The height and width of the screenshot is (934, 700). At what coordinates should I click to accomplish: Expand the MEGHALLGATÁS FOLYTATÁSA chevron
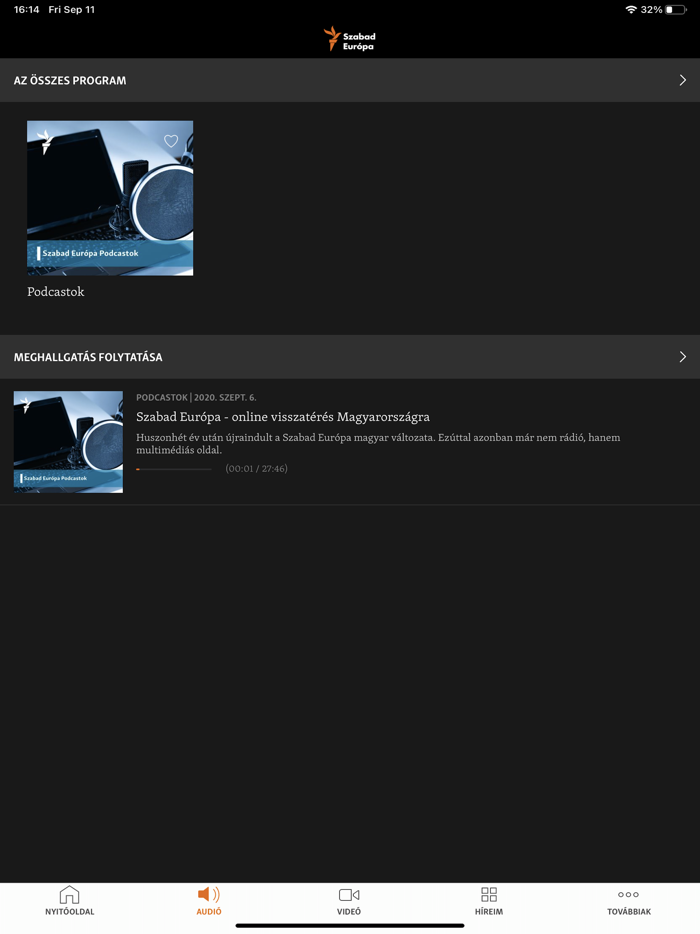click(x=683, y=357)
